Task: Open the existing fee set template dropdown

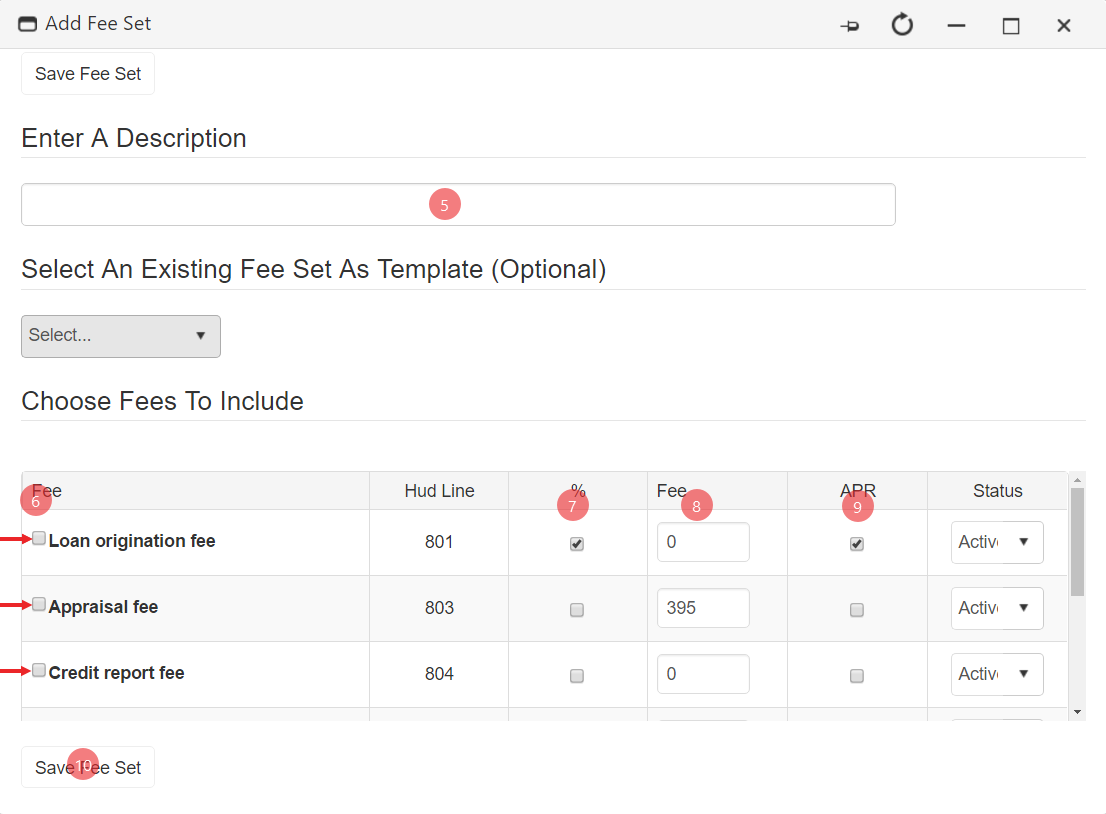Action: point(121,336)
